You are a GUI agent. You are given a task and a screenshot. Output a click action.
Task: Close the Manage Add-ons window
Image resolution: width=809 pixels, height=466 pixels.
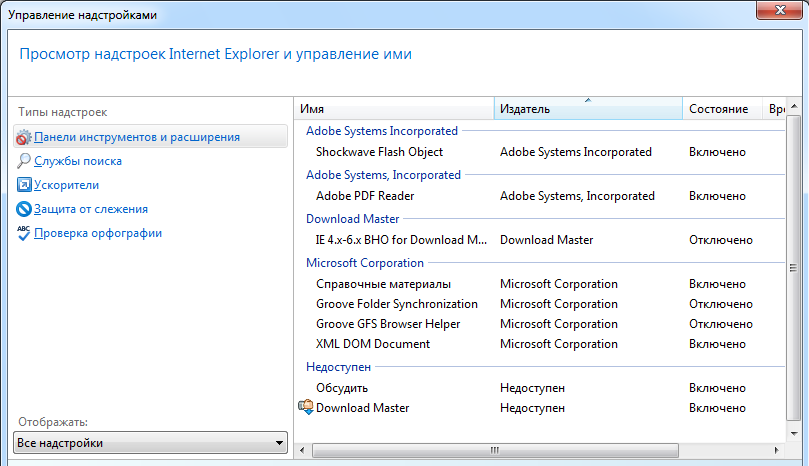pos(778,9)
